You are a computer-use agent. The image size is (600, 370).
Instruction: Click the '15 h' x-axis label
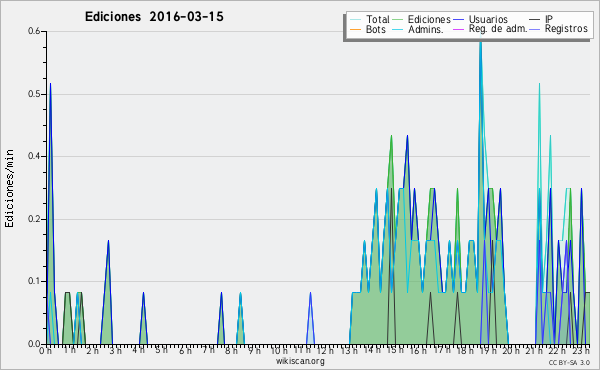395,350
